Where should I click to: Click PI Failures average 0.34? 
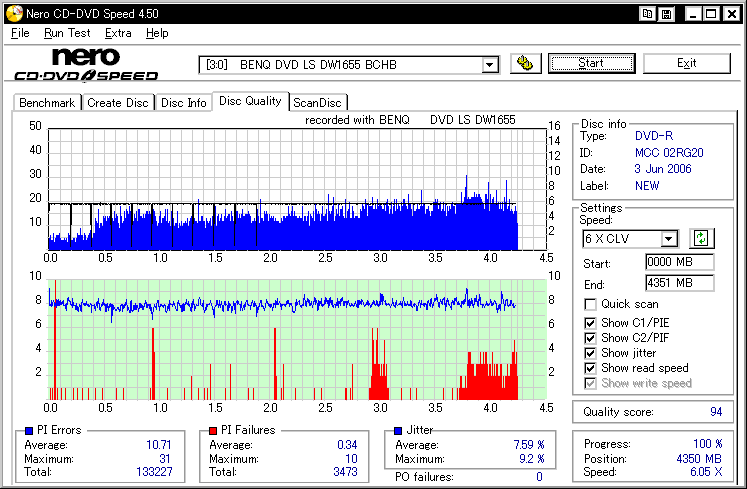click(x=347, y=445)
